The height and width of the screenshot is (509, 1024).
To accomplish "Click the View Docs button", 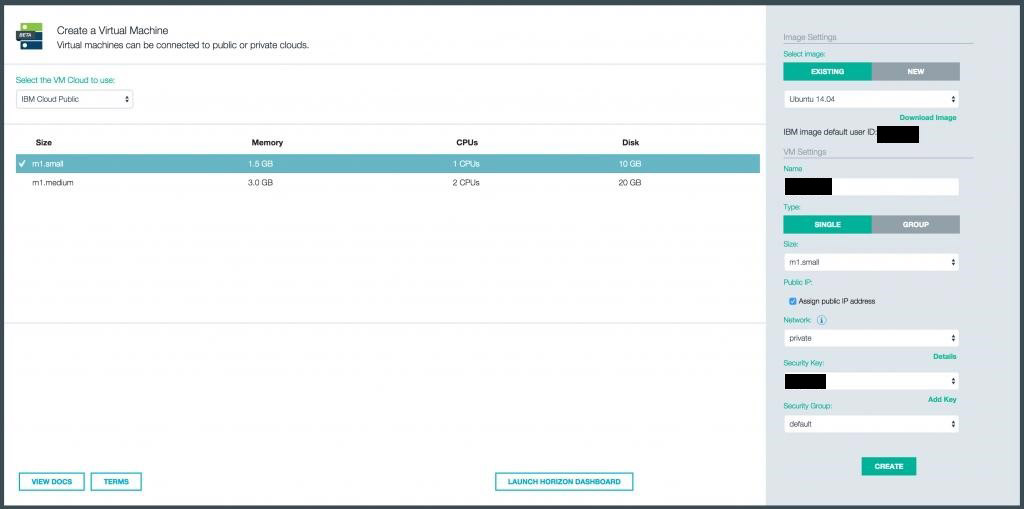I will [x=52, y=482].
